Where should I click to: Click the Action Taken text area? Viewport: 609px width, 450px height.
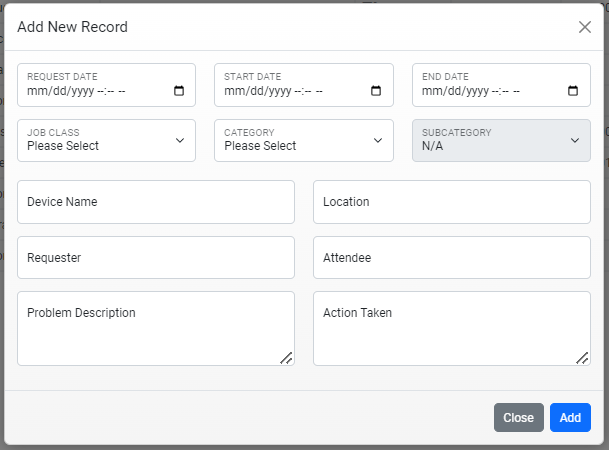click(452, 328)
